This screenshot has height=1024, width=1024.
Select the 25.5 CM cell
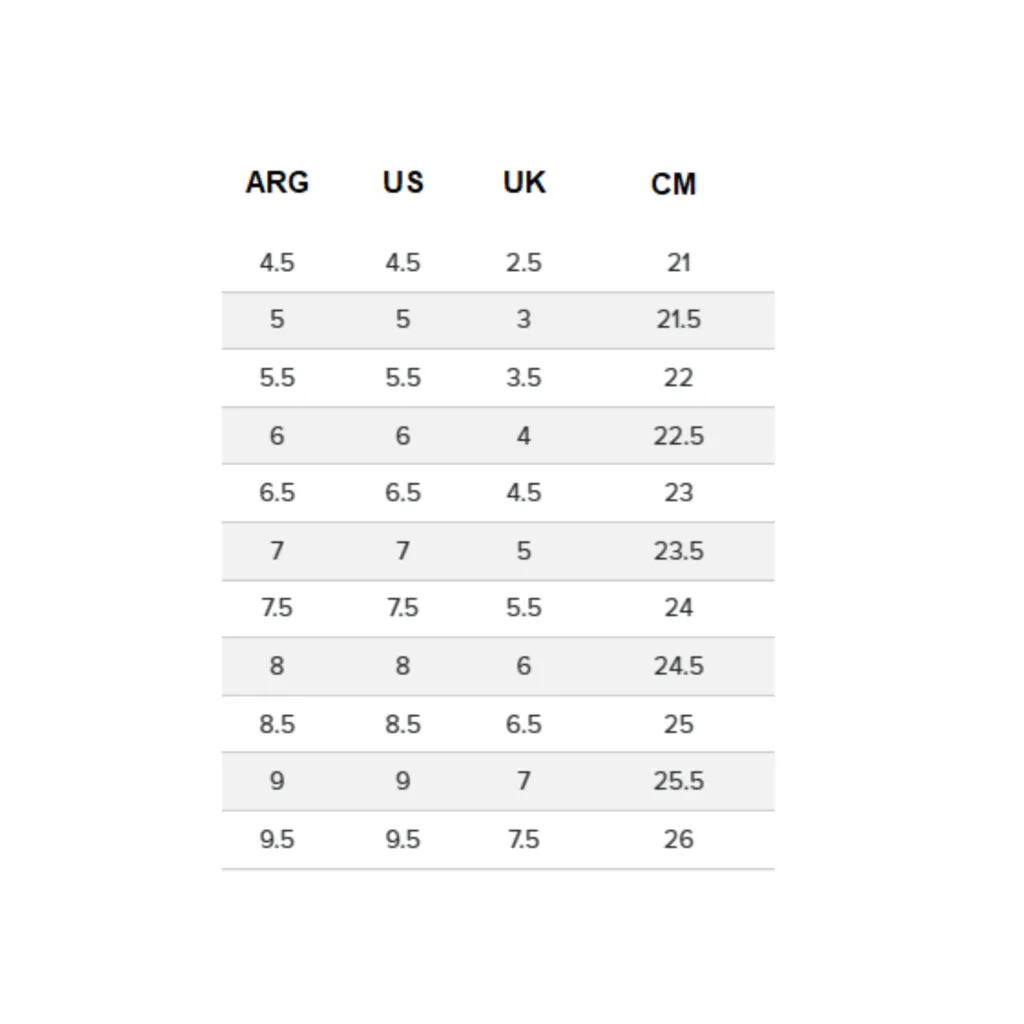pos(679,781)
